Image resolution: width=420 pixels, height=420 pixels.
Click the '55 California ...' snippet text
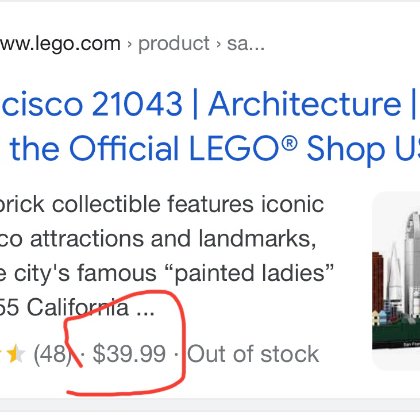point(77,307)
